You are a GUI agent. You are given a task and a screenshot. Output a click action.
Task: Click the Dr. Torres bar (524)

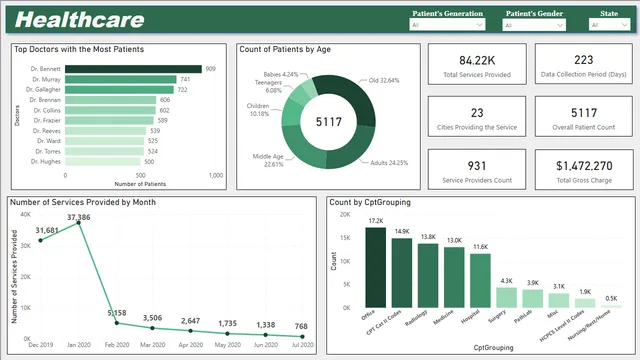point(104,151)
